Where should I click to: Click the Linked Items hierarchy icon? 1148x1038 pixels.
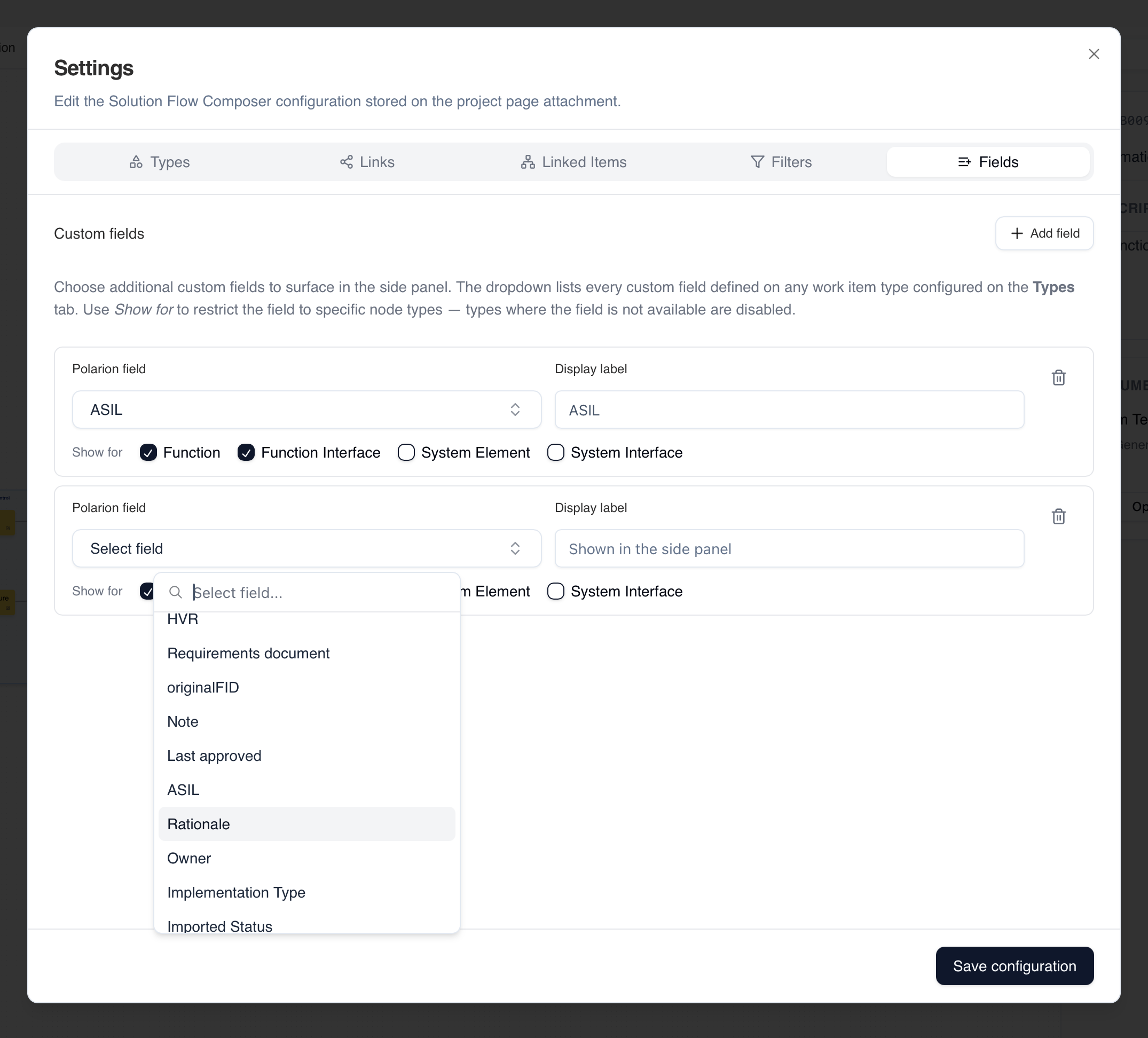(x=528, y=162)
